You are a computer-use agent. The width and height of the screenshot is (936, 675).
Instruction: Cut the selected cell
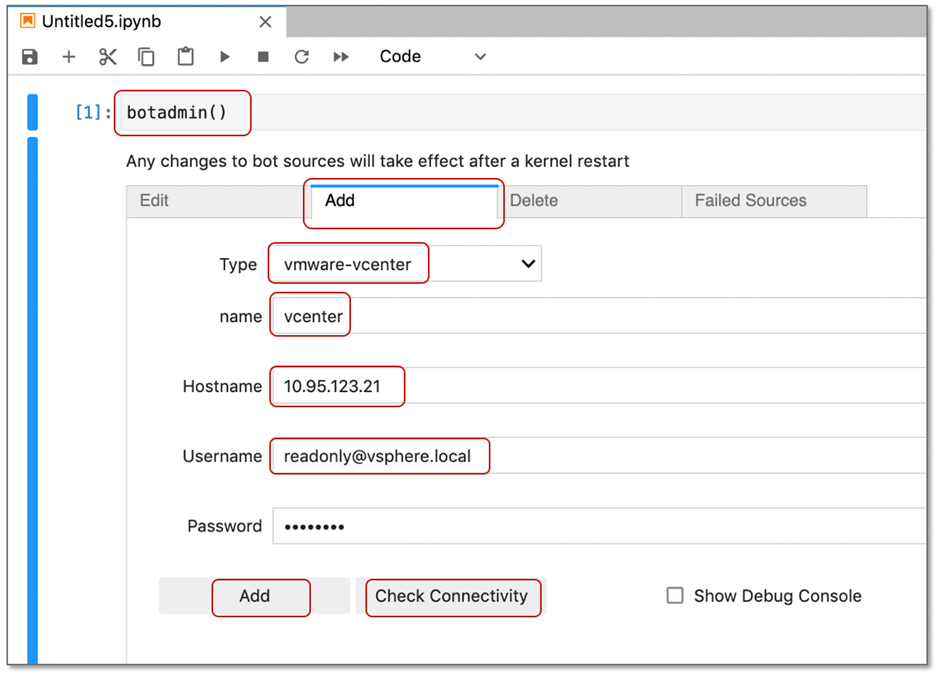point(107,56)
